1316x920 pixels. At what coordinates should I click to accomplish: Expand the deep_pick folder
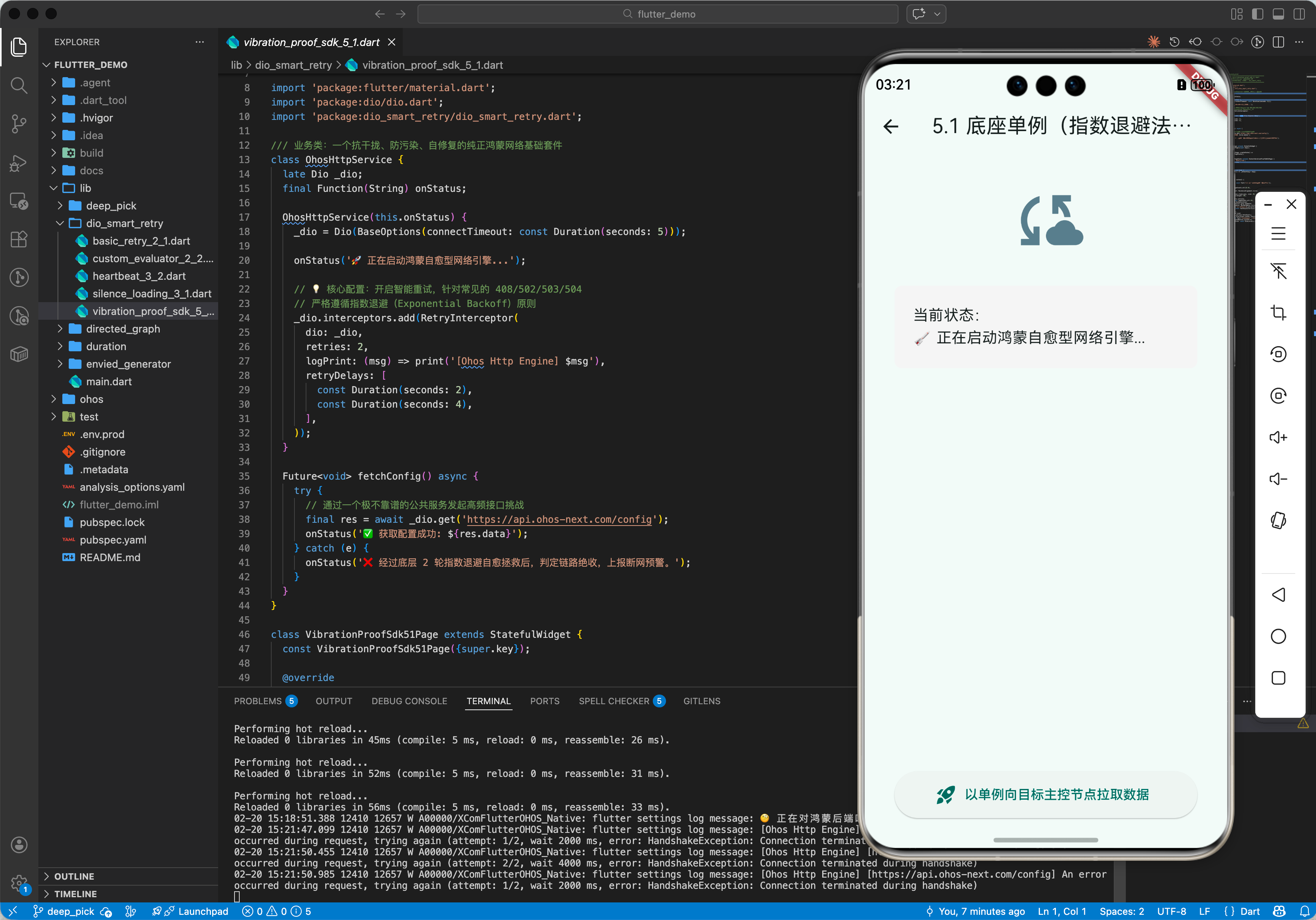(x=111, y=205)
